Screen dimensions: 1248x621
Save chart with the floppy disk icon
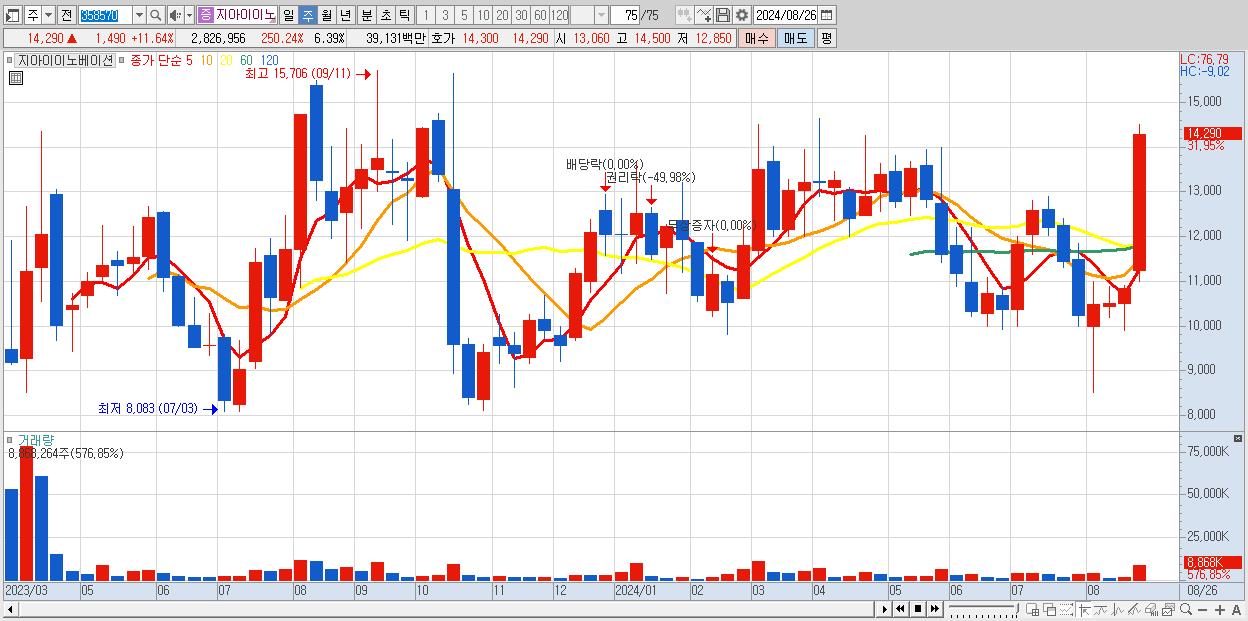point(723,15)
